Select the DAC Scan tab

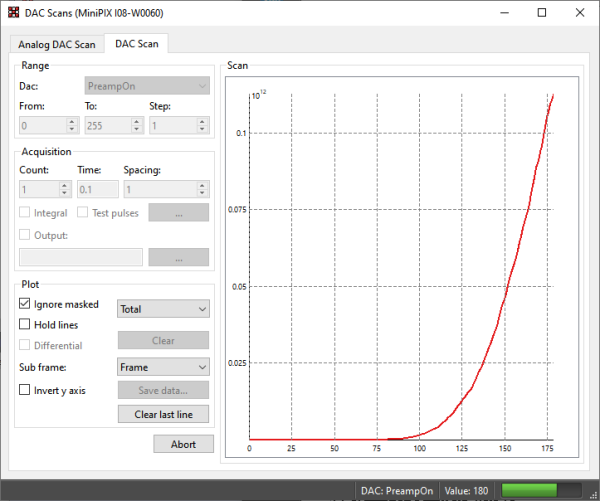click(136, 43)
